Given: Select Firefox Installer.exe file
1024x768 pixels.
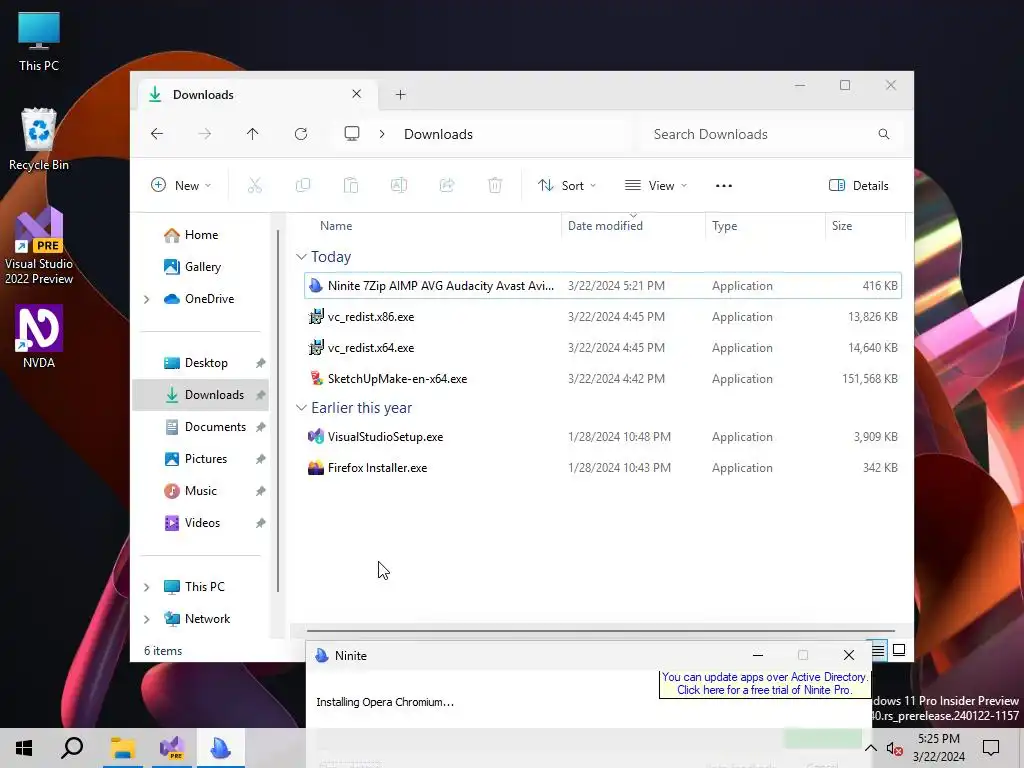Looking at the screenshot, I should point(602,468).
